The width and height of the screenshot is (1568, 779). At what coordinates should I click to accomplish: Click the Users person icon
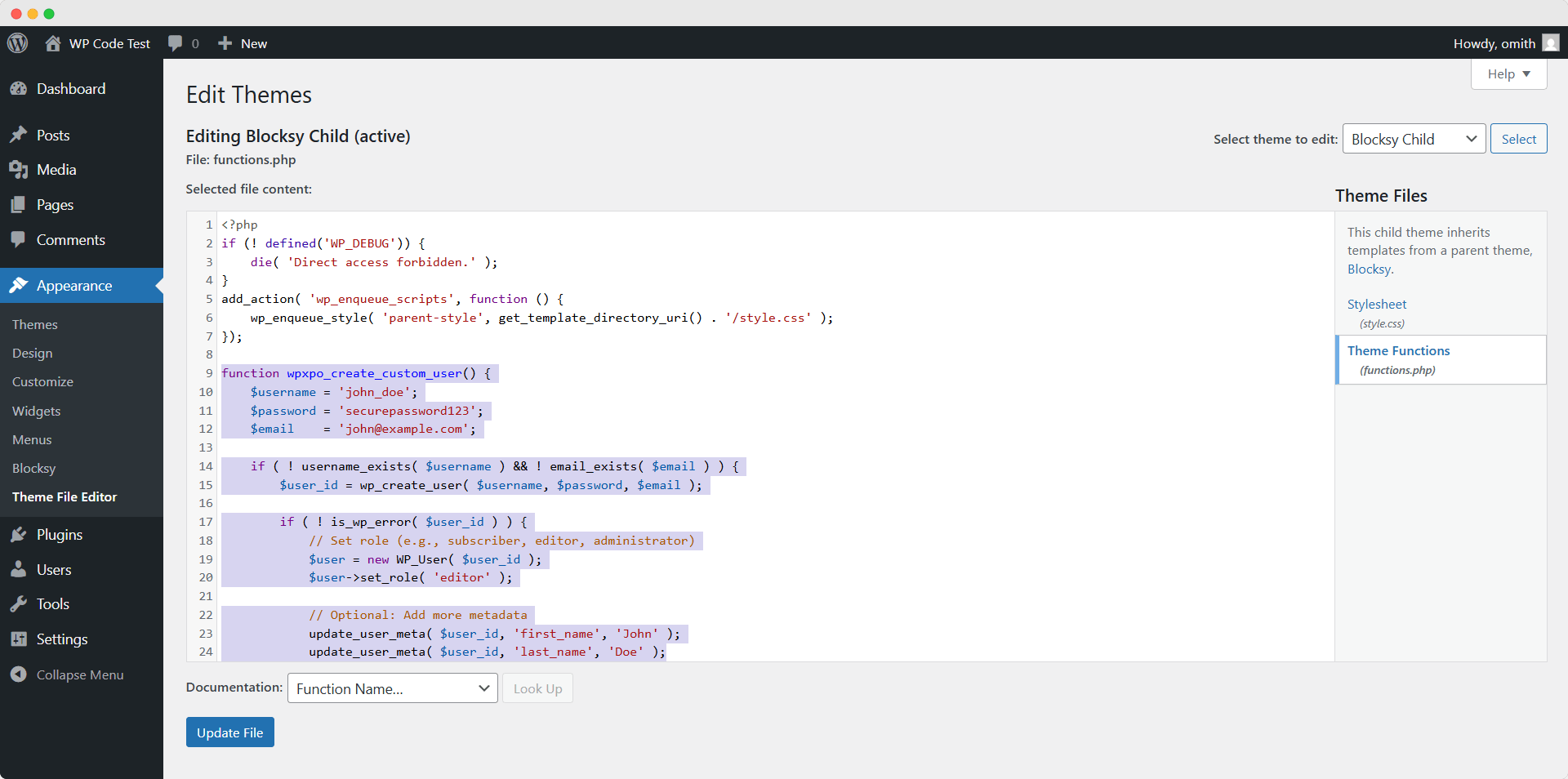18,570
